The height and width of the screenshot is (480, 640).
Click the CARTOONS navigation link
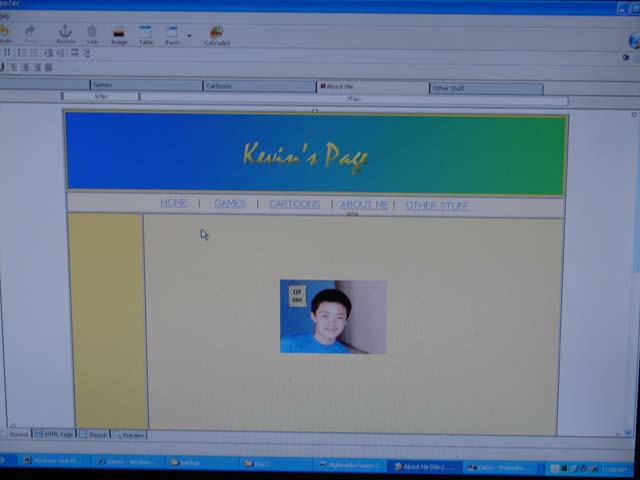click(x=294, y=204)
